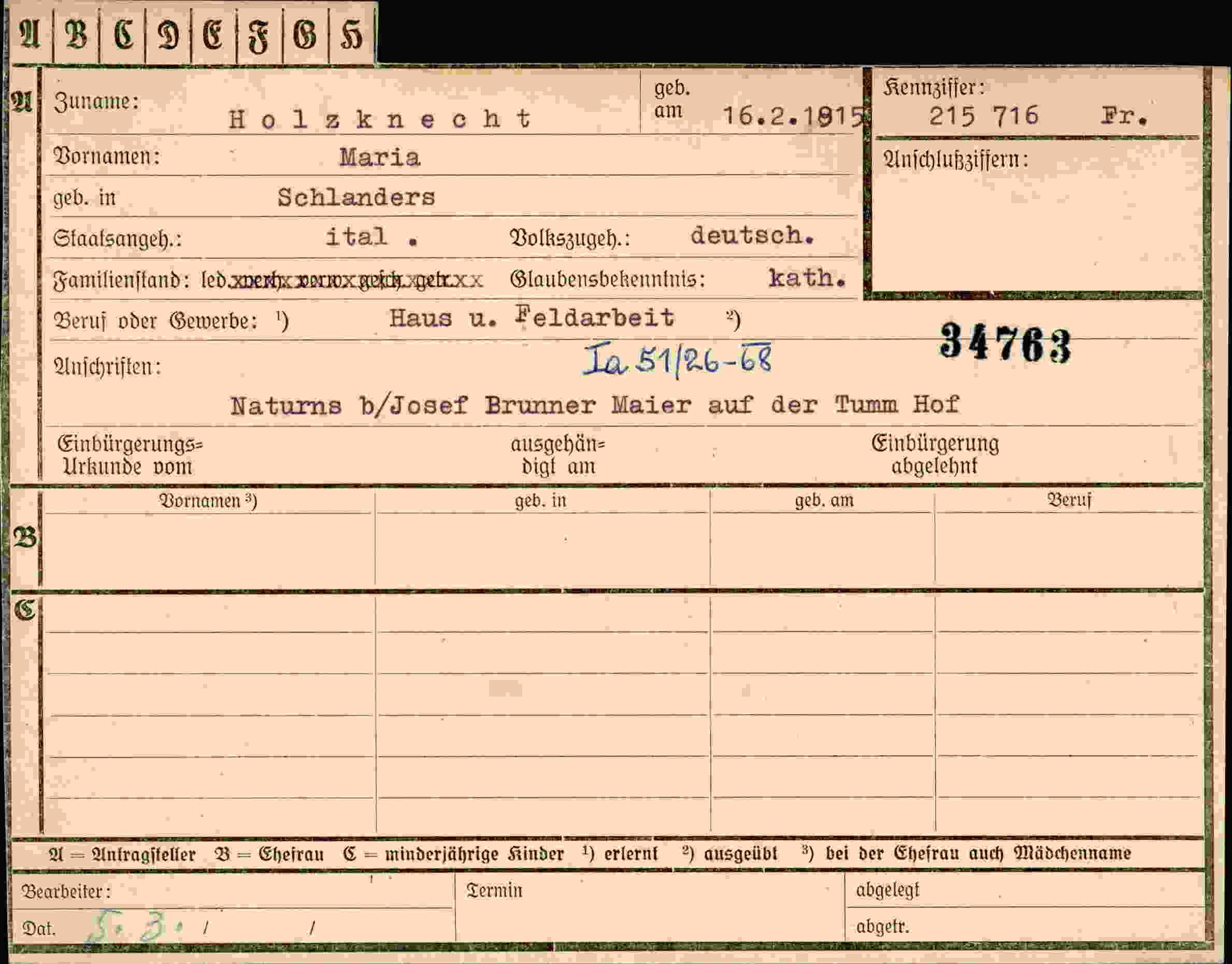Click the legend text B = Ehefrau

[269, 854]
